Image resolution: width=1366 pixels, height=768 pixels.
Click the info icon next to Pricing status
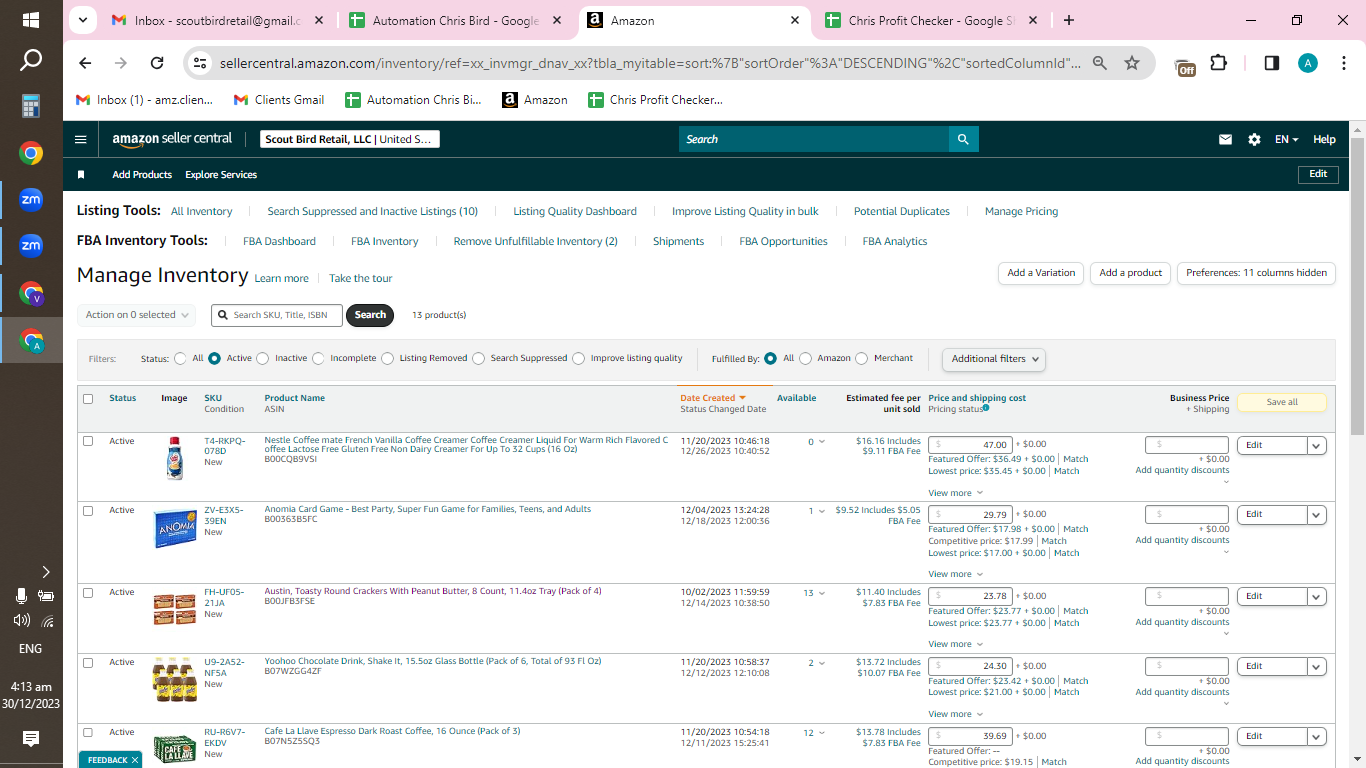986,408
